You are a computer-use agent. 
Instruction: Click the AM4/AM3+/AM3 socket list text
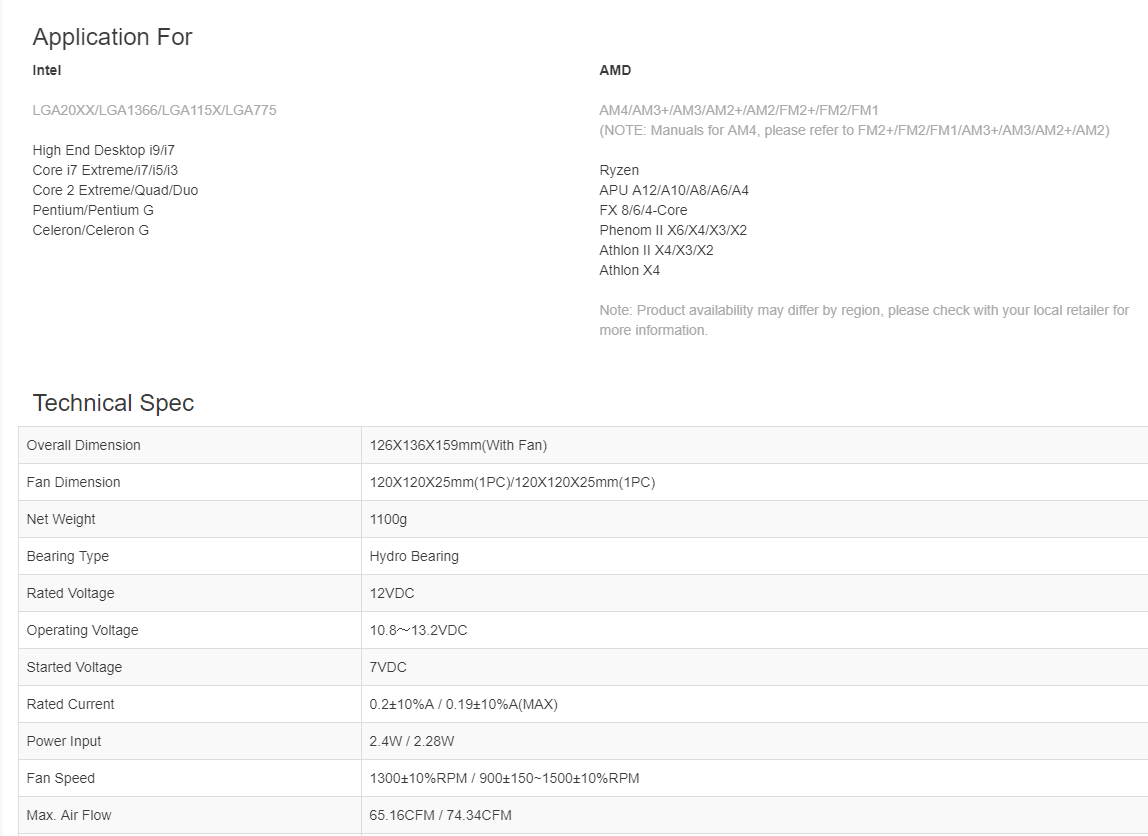[x=738, y=110]
